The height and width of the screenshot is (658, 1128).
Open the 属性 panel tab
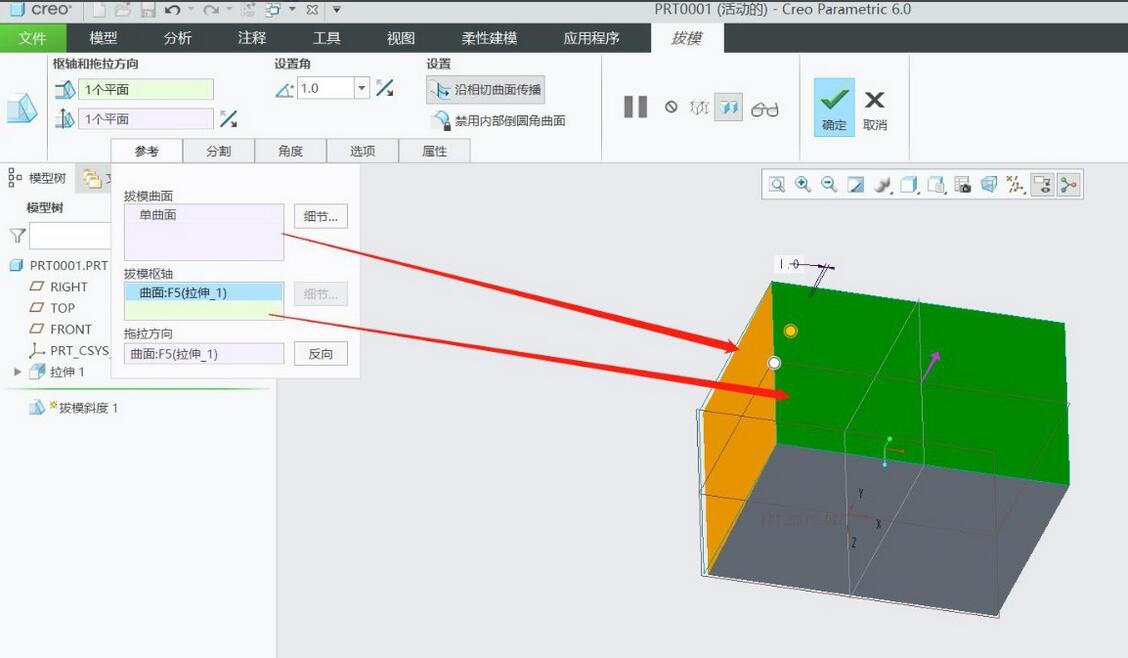click(x=435, y=151)
